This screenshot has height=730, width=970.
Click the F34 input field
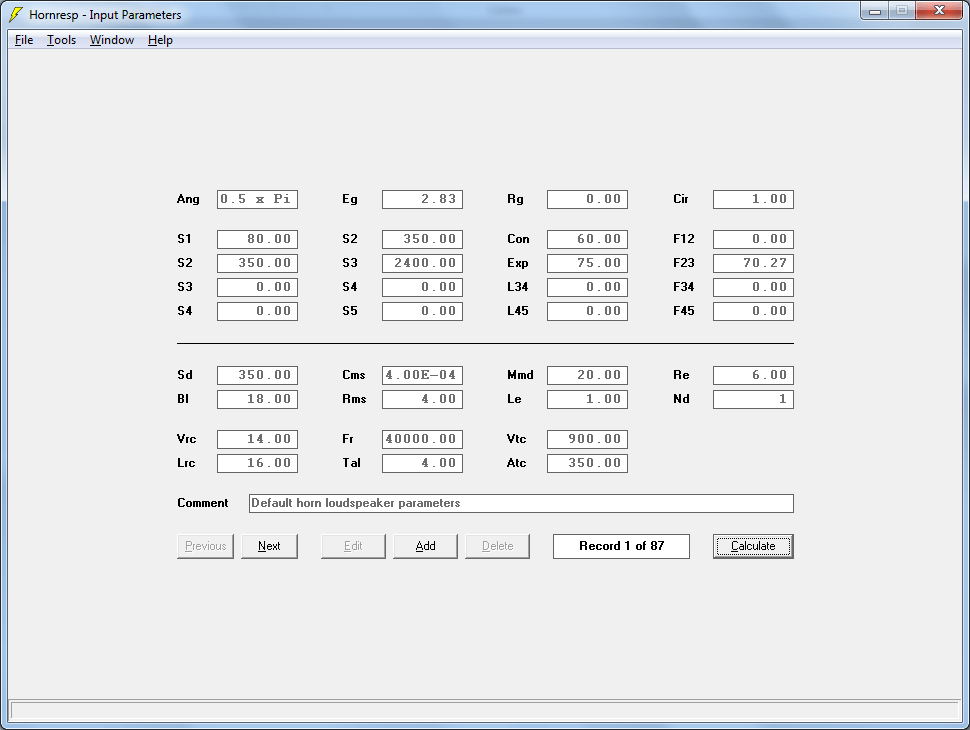(x=753, y=287)
